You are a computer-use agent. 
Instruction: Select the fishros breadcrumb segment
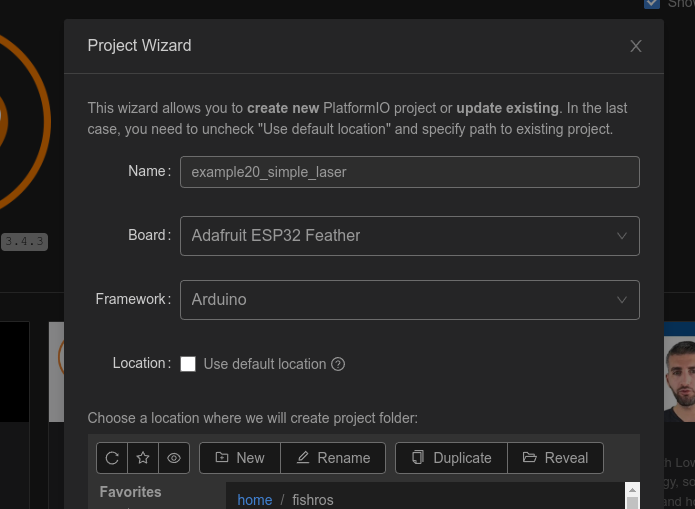click(x=311, y=500)
